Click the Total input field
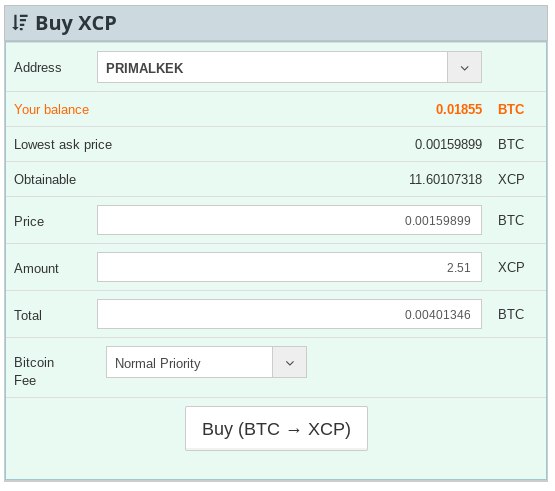The image size is (555, 491). [x=290, y=315]
